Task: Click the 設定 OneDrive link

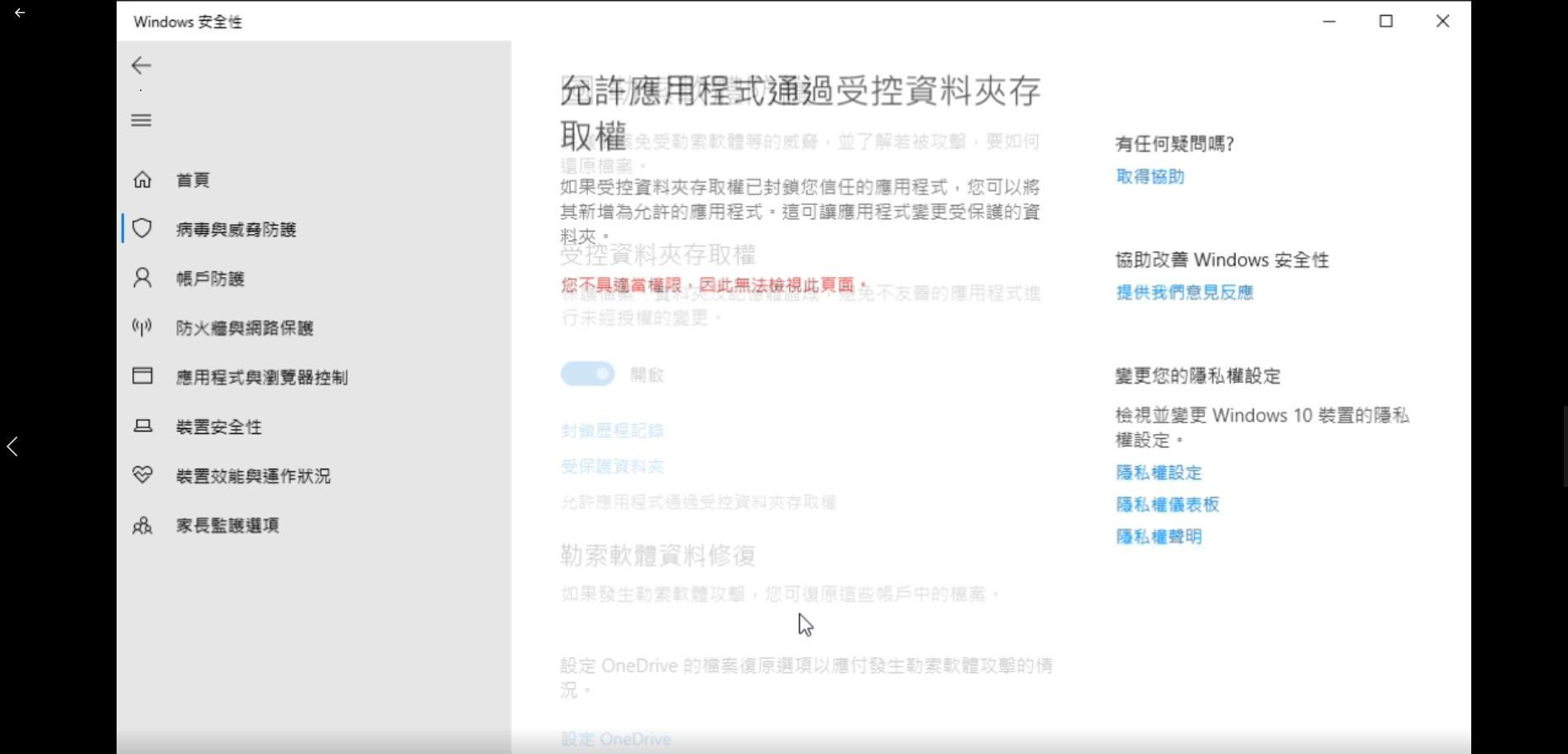Action: 615,738
